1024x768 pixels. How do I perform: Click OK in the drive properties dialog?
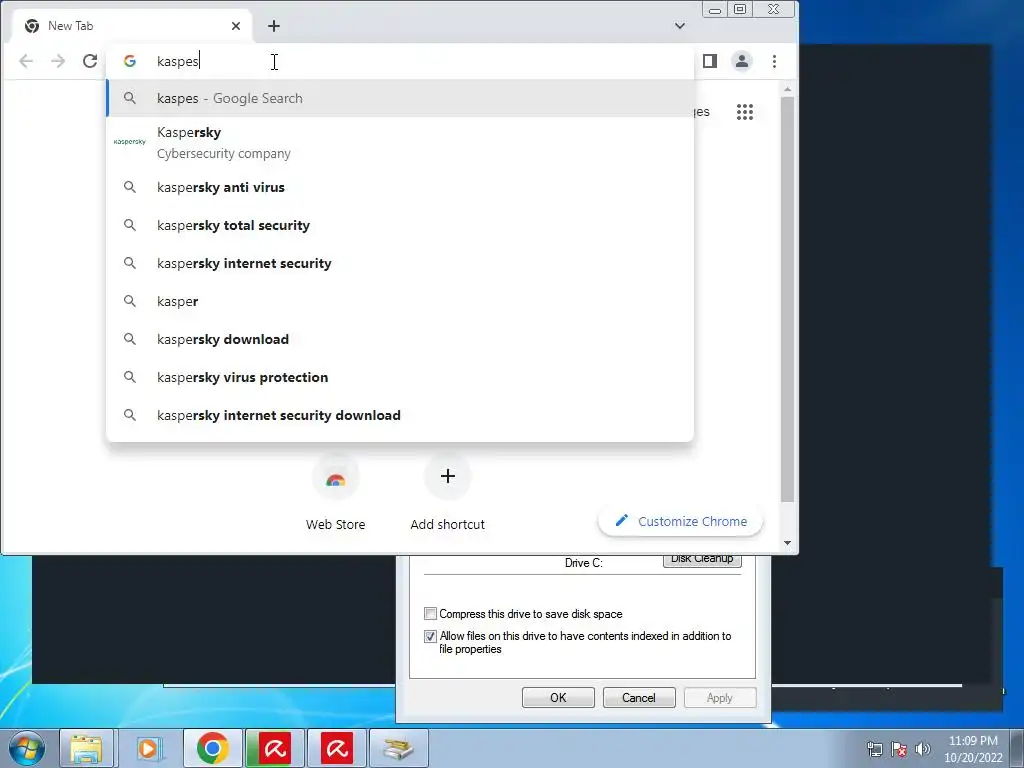(x=558, y=697)
